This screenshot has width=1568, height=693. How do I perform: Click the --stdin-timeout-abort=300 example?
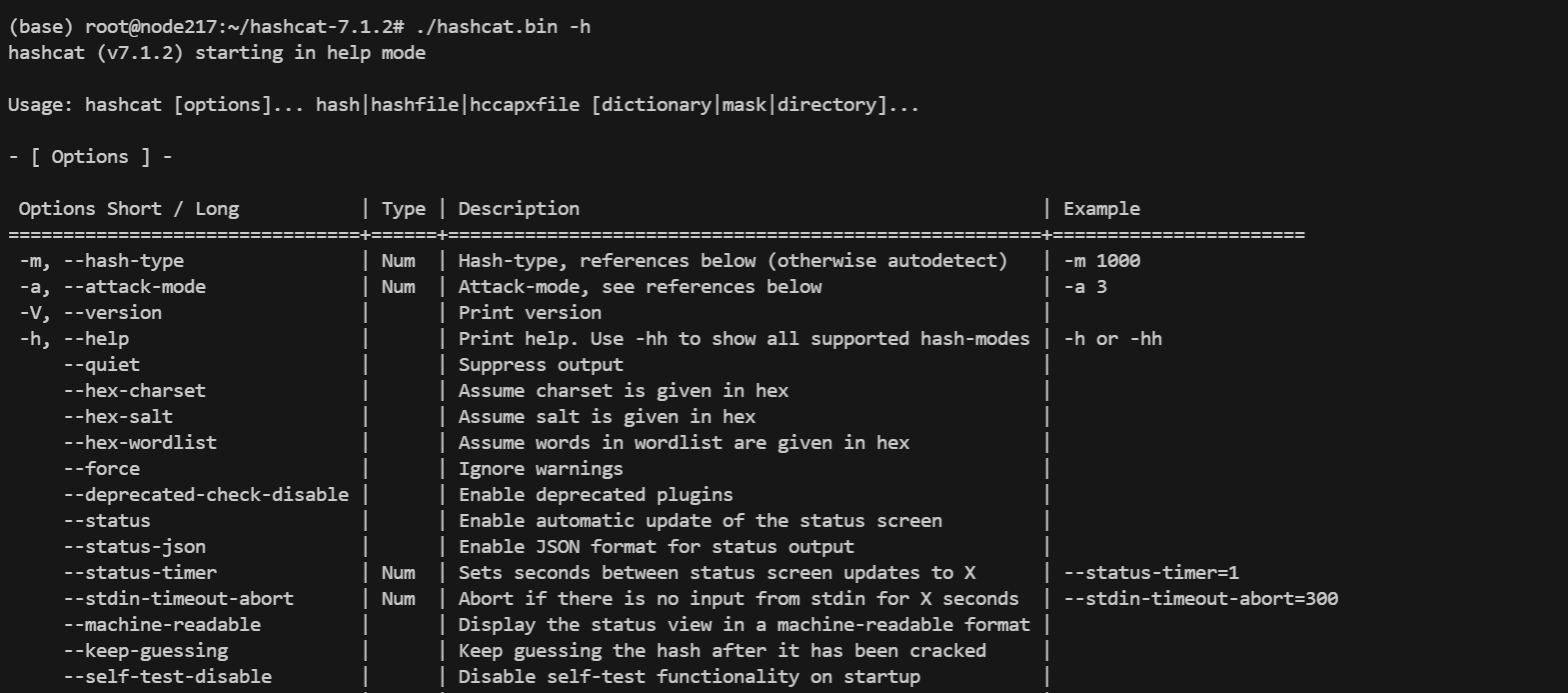click(1200, 599)
